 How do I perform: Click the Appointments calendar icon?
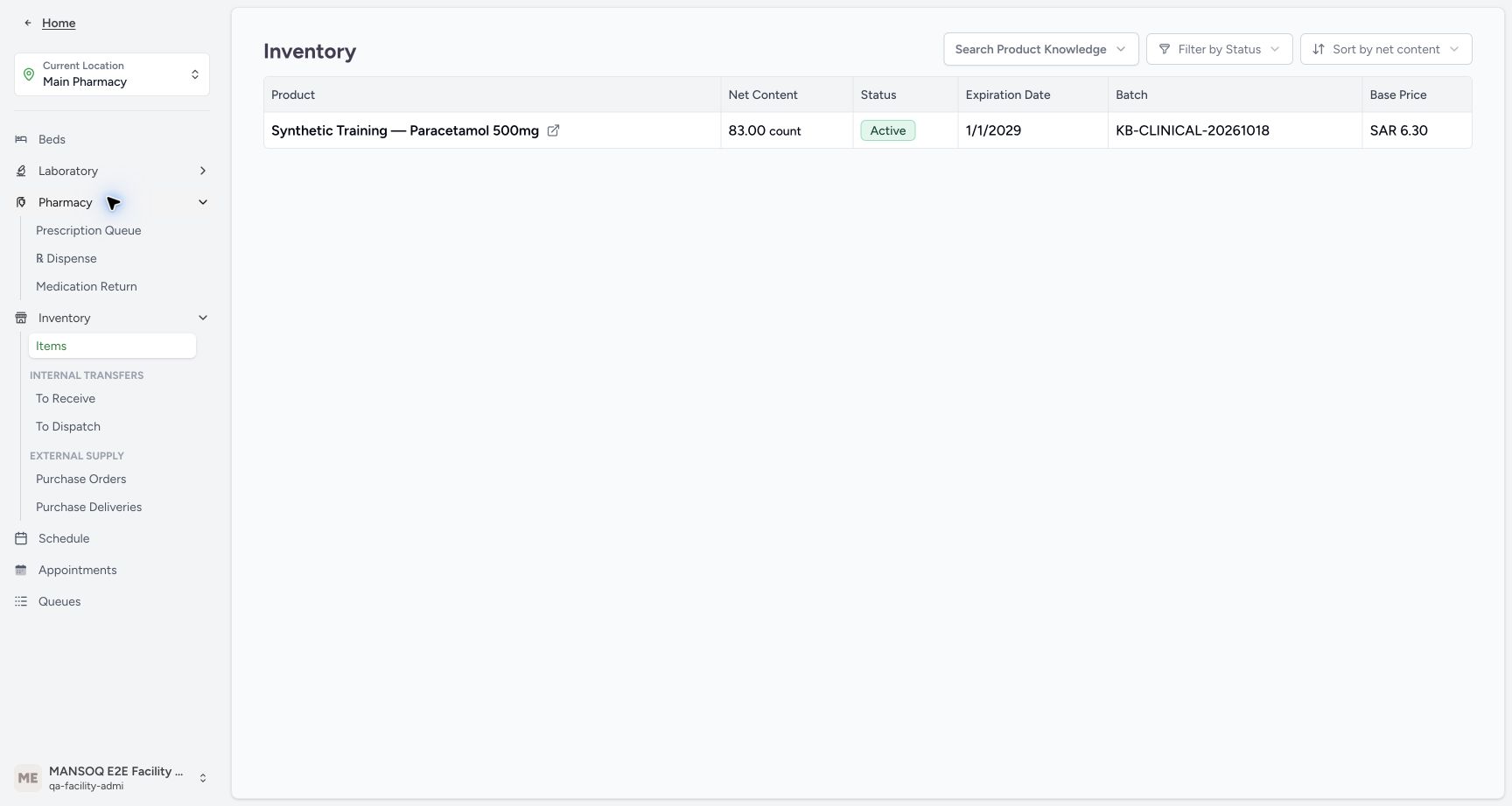click(21, 570)
